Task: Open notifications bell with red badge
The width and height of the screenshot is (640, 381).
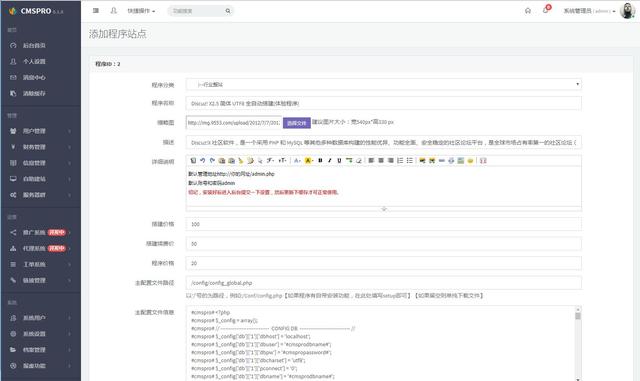Action: (x=546, y=9)
